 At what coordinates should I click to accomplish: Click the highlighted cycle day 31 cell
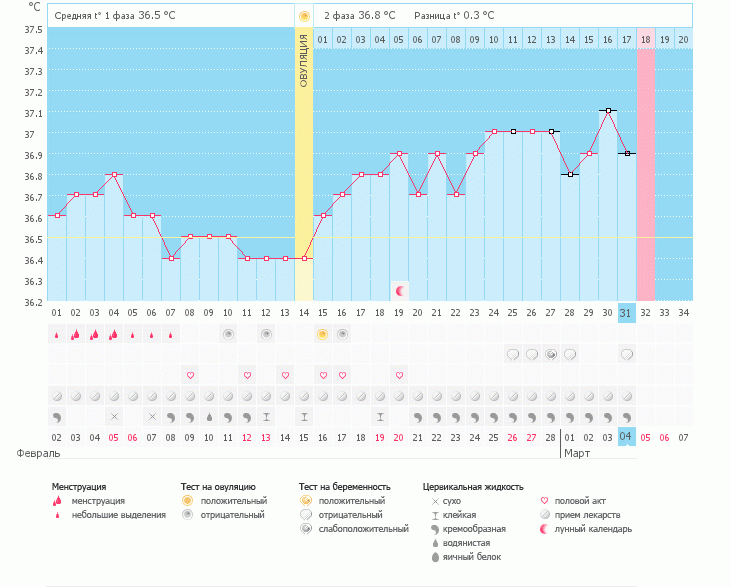coord(626,312)
